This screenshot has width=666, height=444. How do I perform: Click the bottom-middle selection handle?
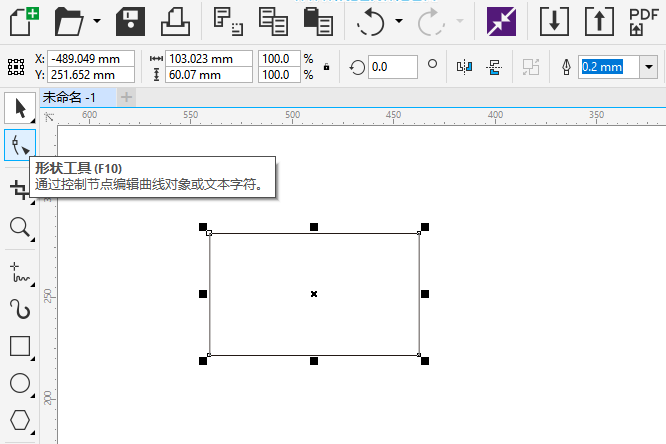click(314, 361)
